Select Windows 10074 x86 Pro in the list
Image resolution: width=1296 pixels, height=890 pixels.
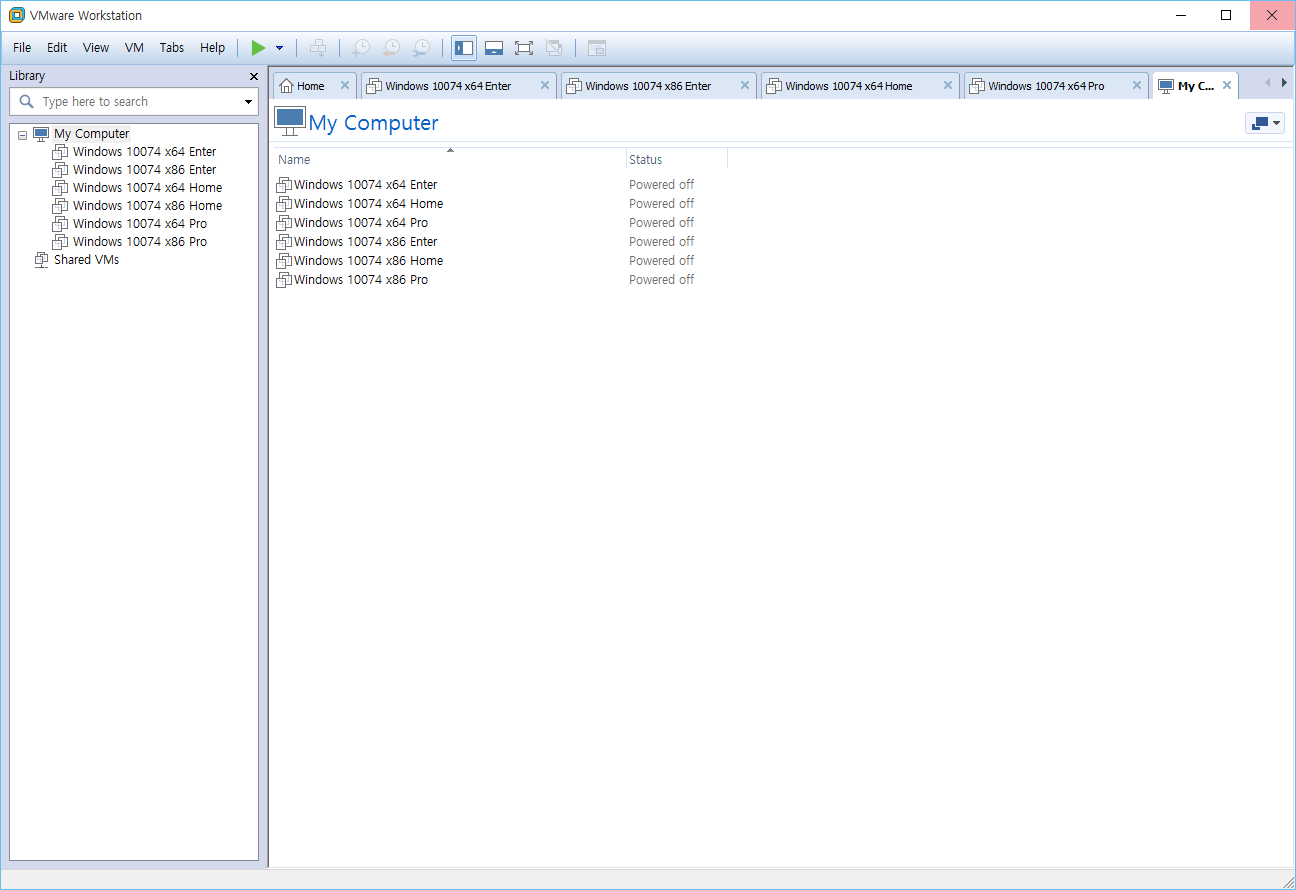(361, 280)
